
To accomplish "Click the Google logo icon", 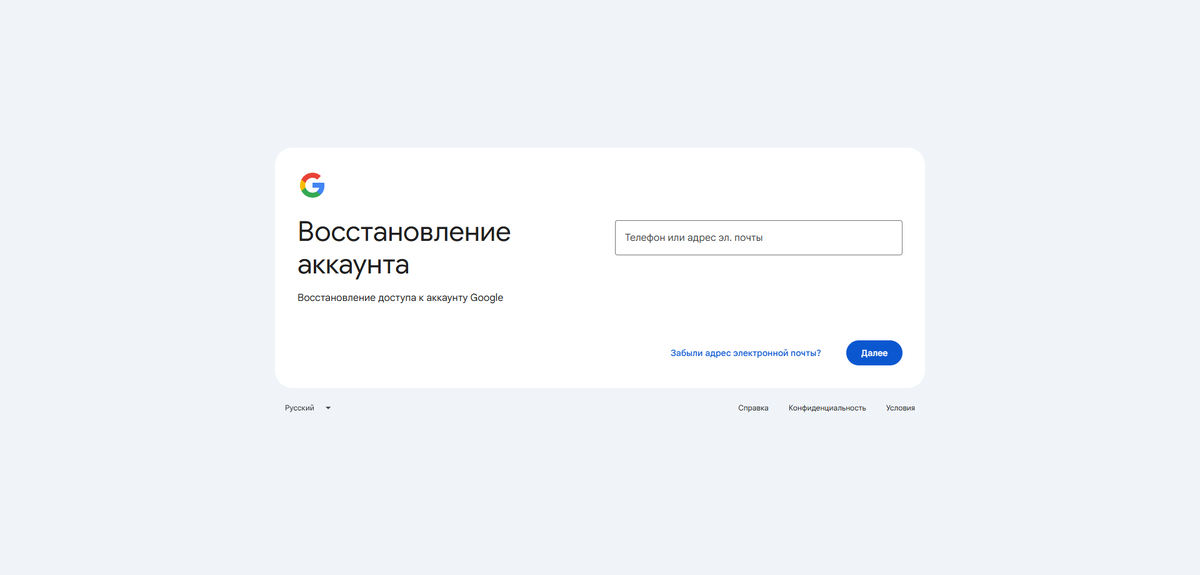I will (312, 185).
